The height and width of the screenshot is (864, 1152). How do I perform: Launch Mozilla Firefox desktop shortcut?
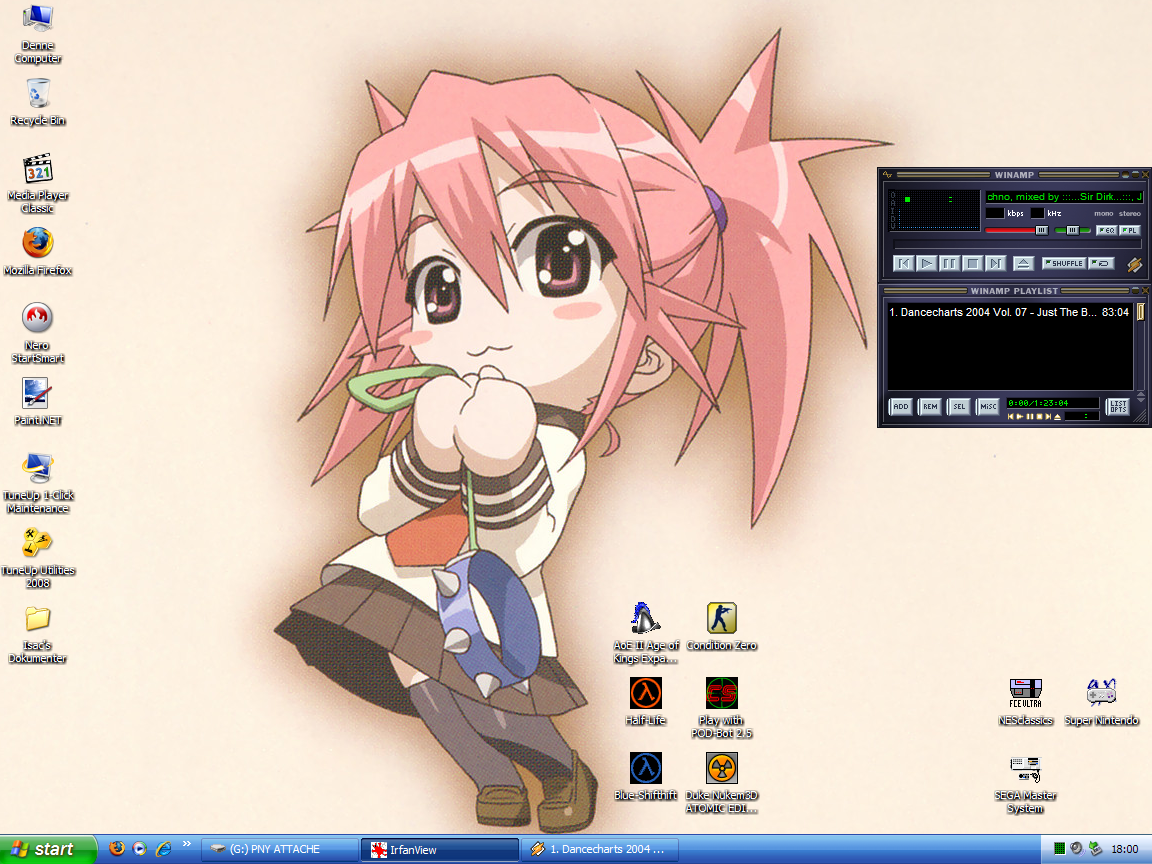tap(37, 251)
